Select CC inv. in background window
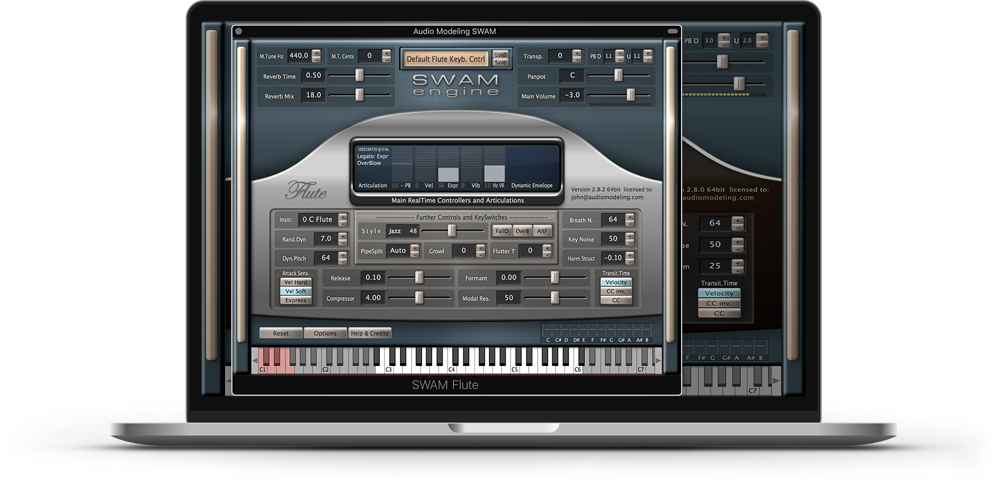The height and width of the screenshot is (488, 1000). [719, 304]
